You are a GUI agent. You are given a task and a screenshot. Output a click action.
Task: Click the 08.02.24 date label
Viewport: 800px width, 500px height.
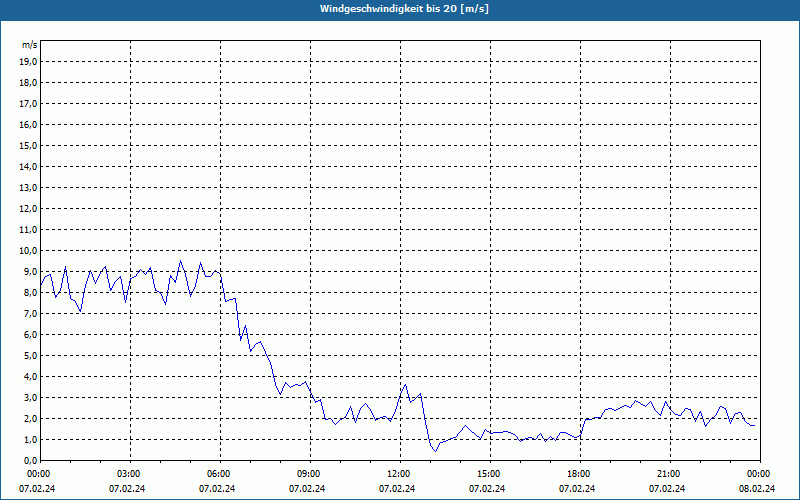(757, 489)
